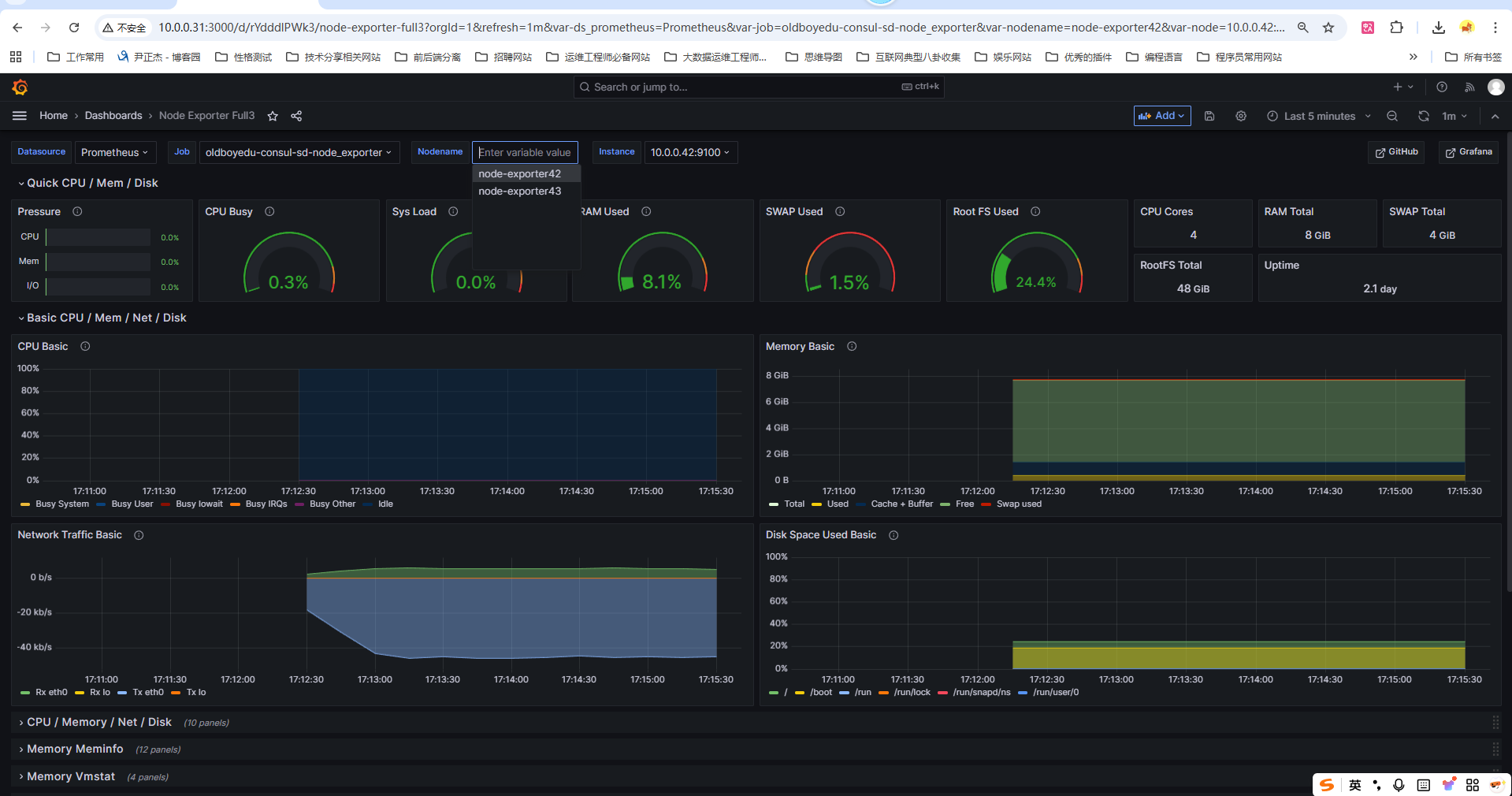Viewport: 1512px width, 796px height.
Task: Open the Grafana logo home icon
Action: click(x=20, y=87)
